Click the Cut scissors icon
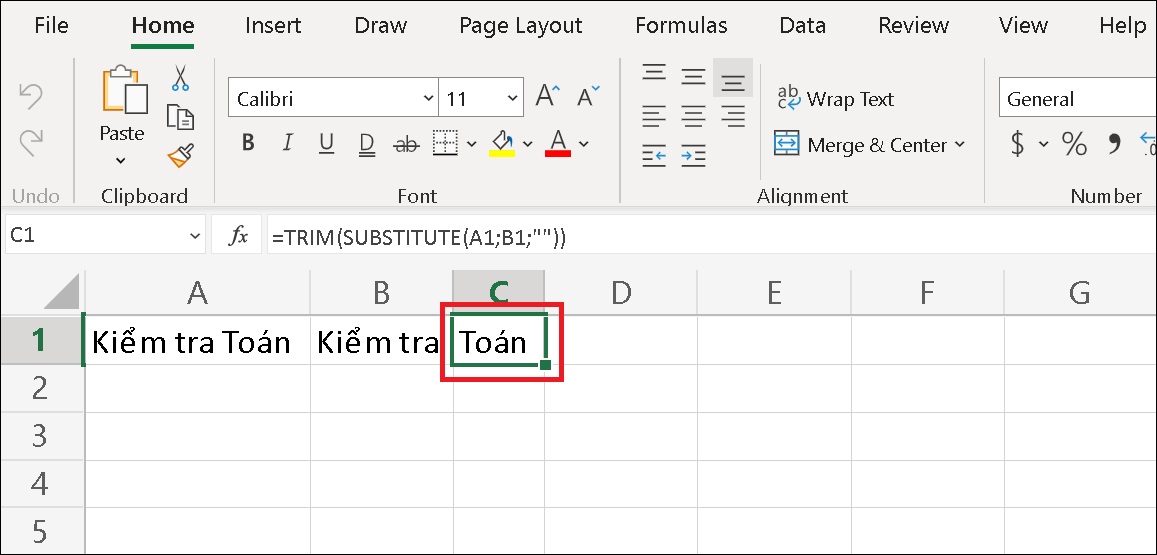The height and width of the screenshot is (555, 1157). point(180,78)
